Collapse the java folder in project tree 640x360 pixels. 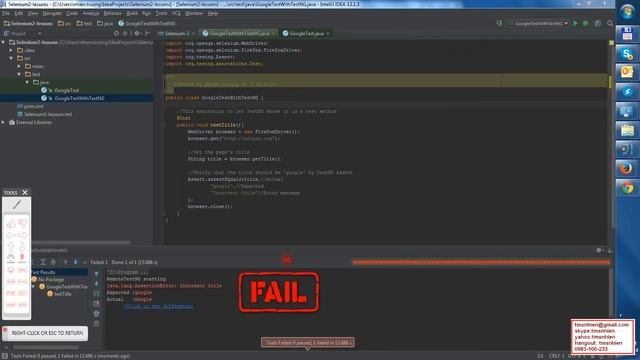[27, 82]
